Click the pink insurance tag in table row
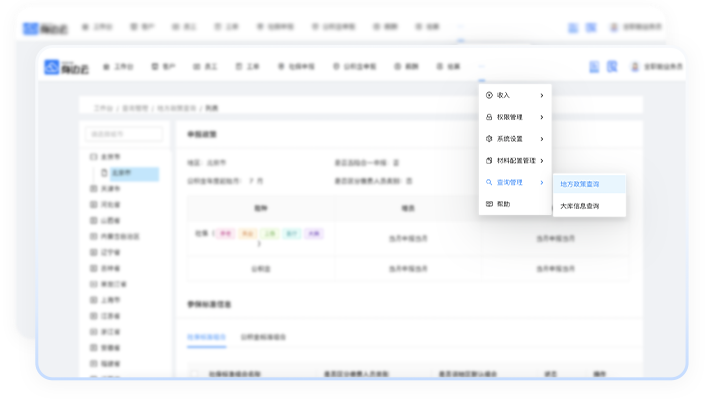Viewport: 705px width, 399px height. (x=225, y=233)
